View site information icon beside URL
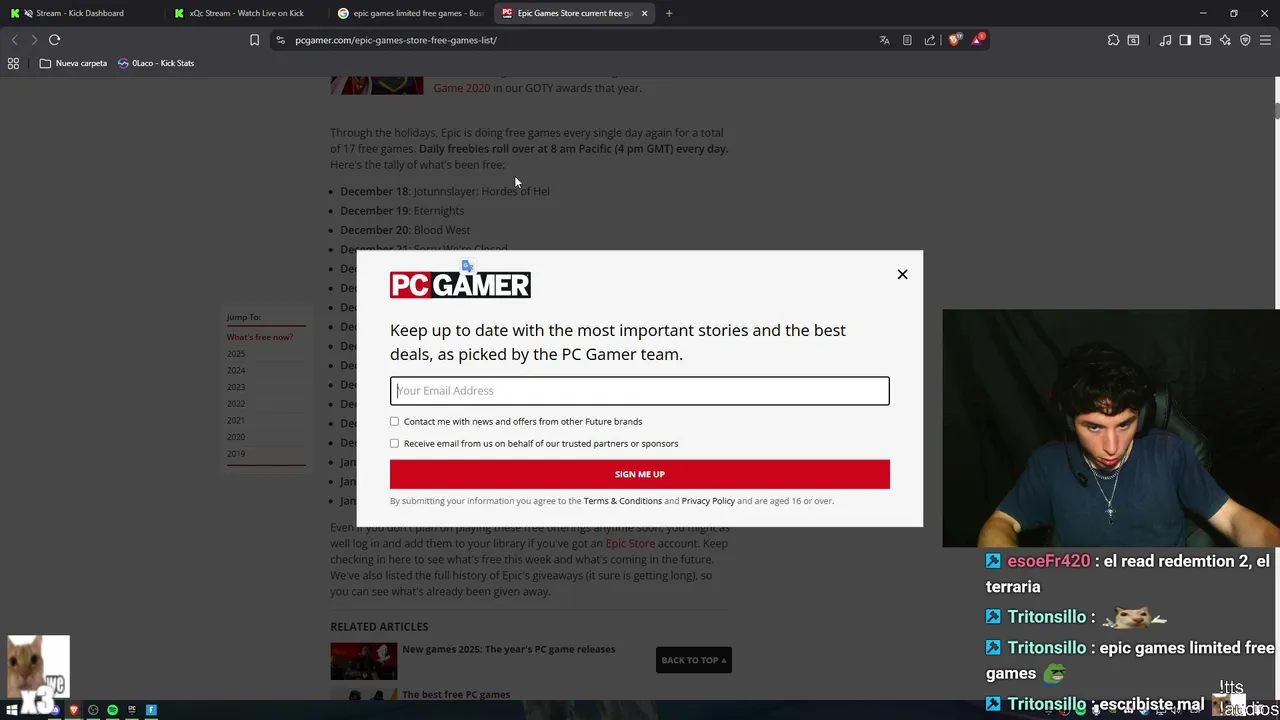1280x720 pixels. (x=280, y=40)
